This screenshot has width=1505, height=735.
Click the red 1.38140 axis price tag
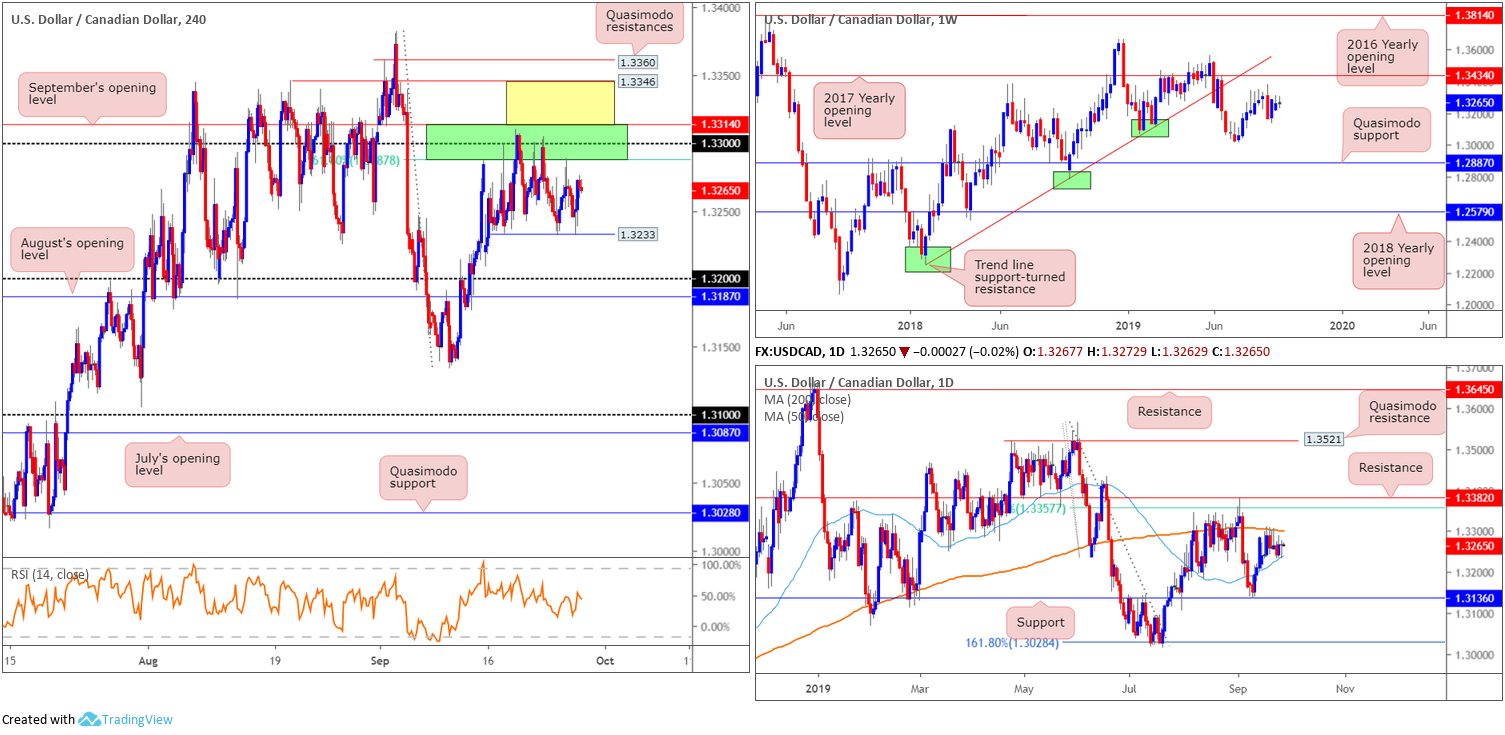tap(1474, 16)
